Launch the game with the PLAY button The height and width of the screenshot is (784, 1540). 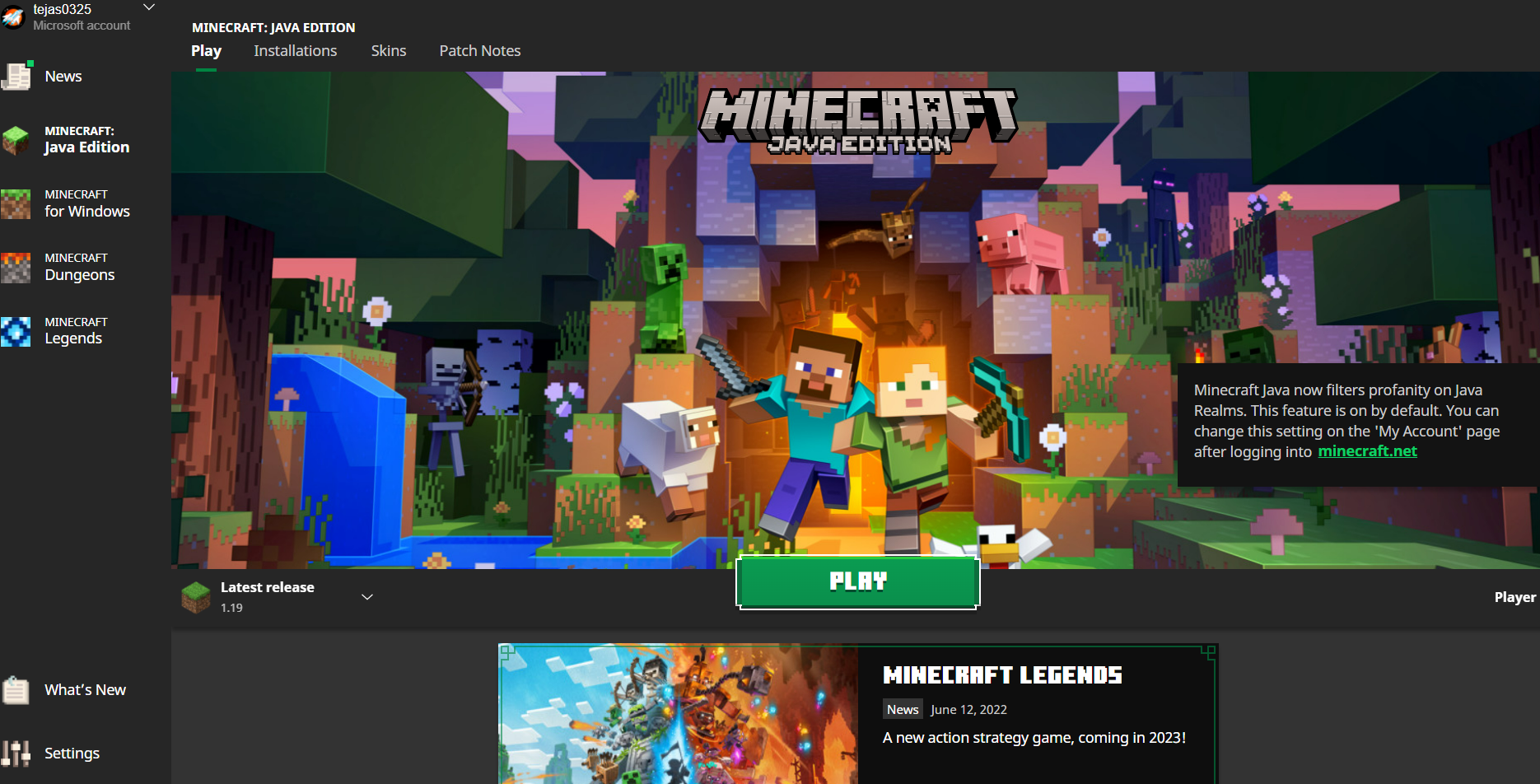858,582
